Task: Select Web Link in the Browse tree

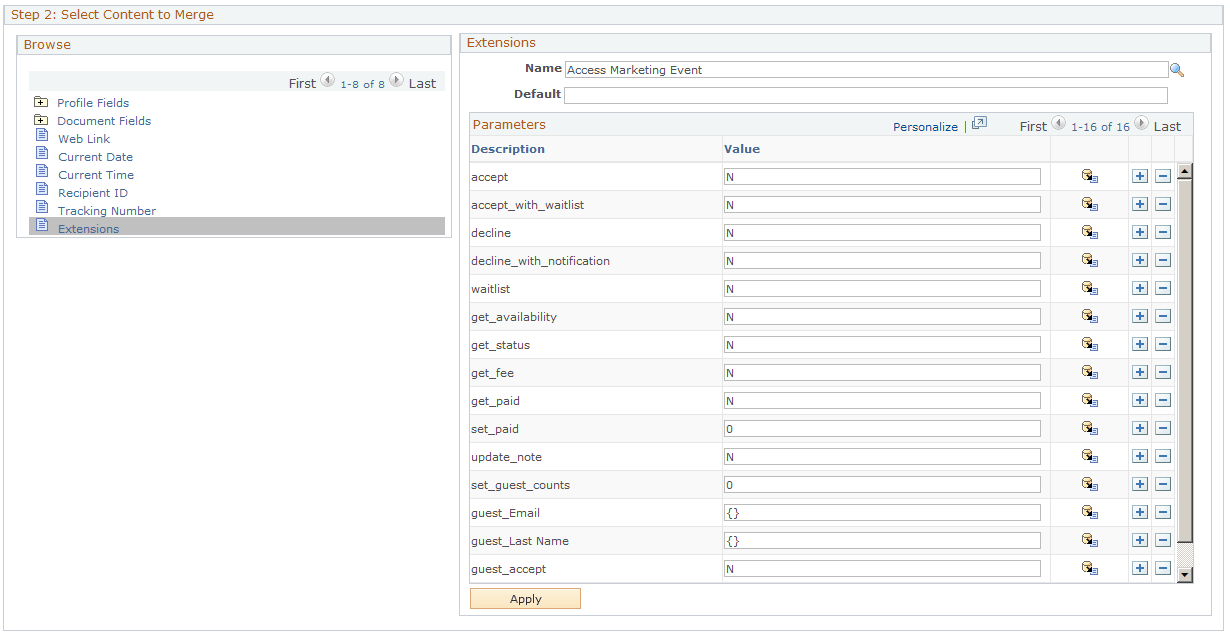Action: pos(84,138)
